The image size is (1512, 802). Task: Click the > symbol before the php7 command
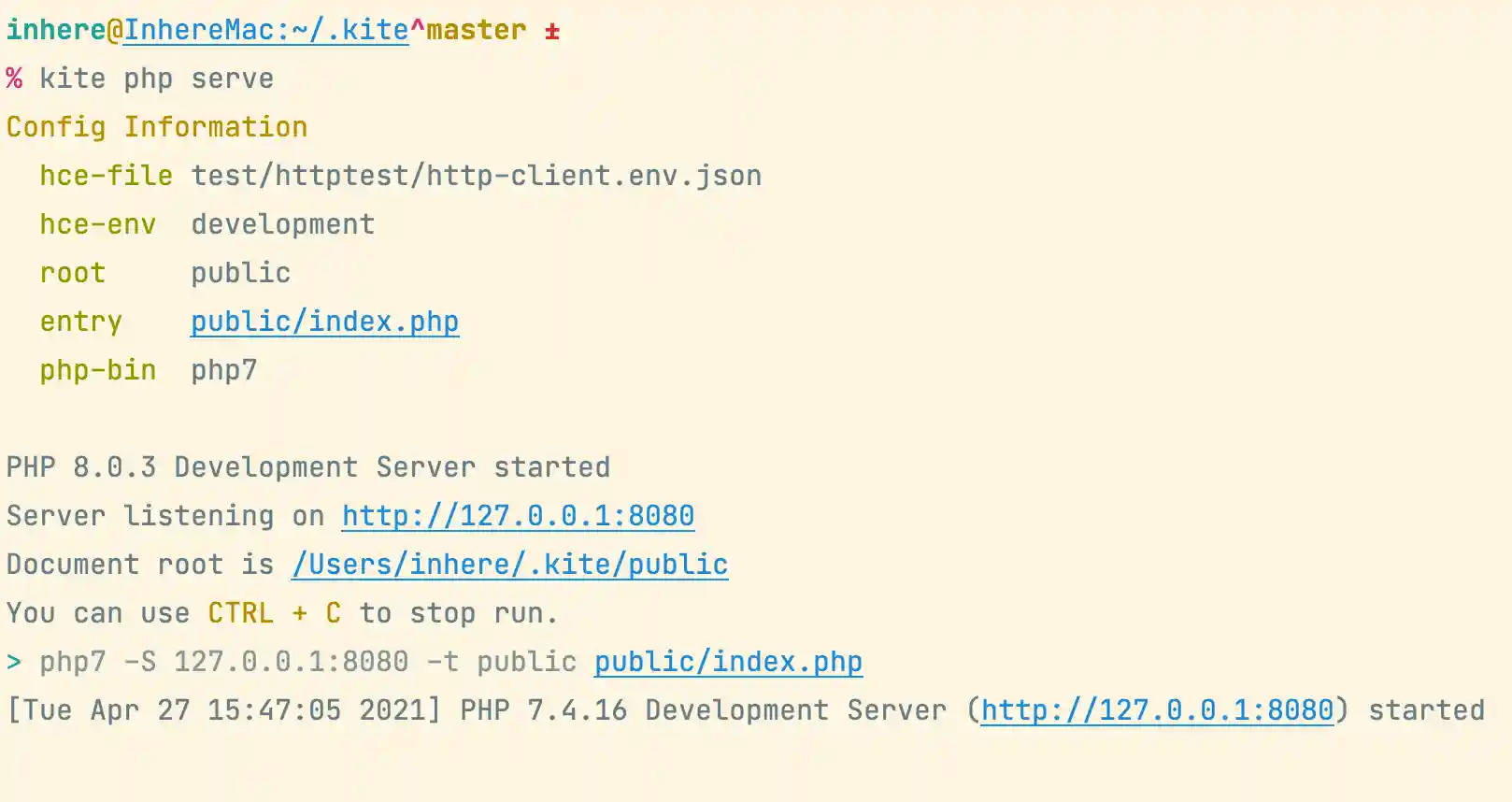click(x=14, y=662)
